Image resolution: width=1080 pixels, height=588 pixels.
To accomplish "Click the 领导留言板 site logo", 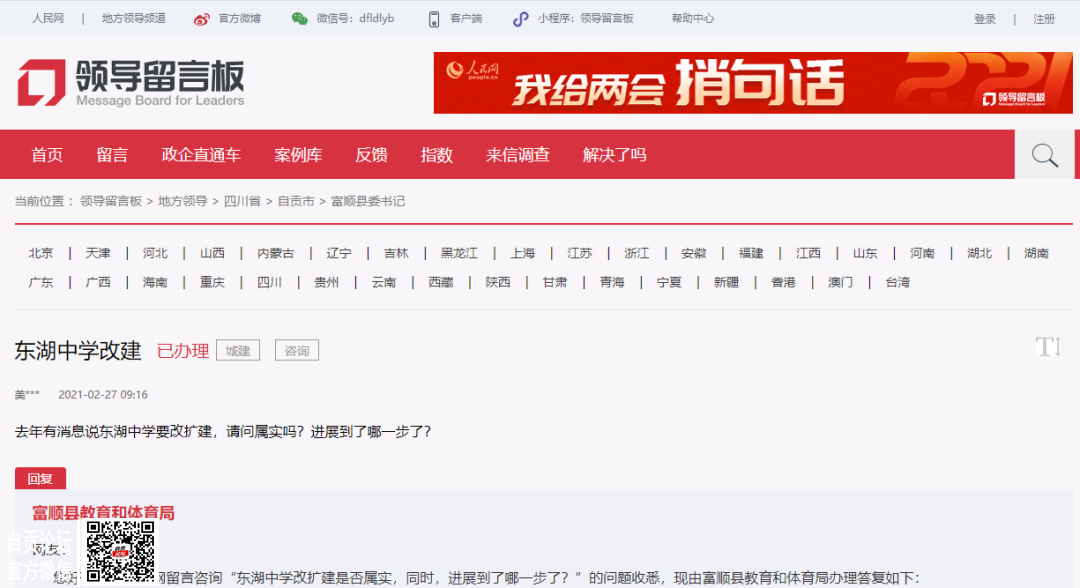I will tap(130, 82).
